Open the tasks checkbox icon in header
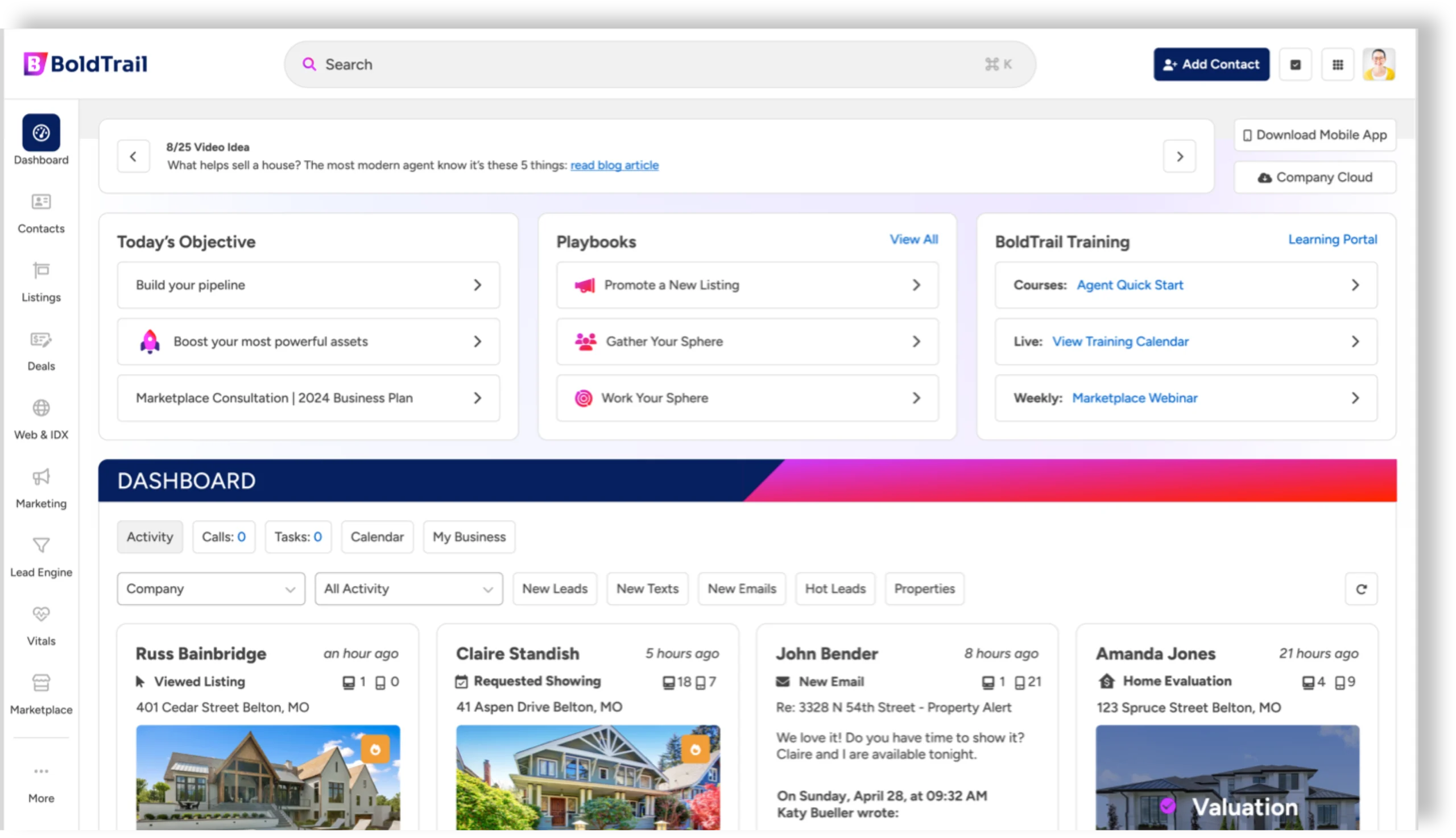The height and width of the screenshot is (838, 1456). 1296,64
